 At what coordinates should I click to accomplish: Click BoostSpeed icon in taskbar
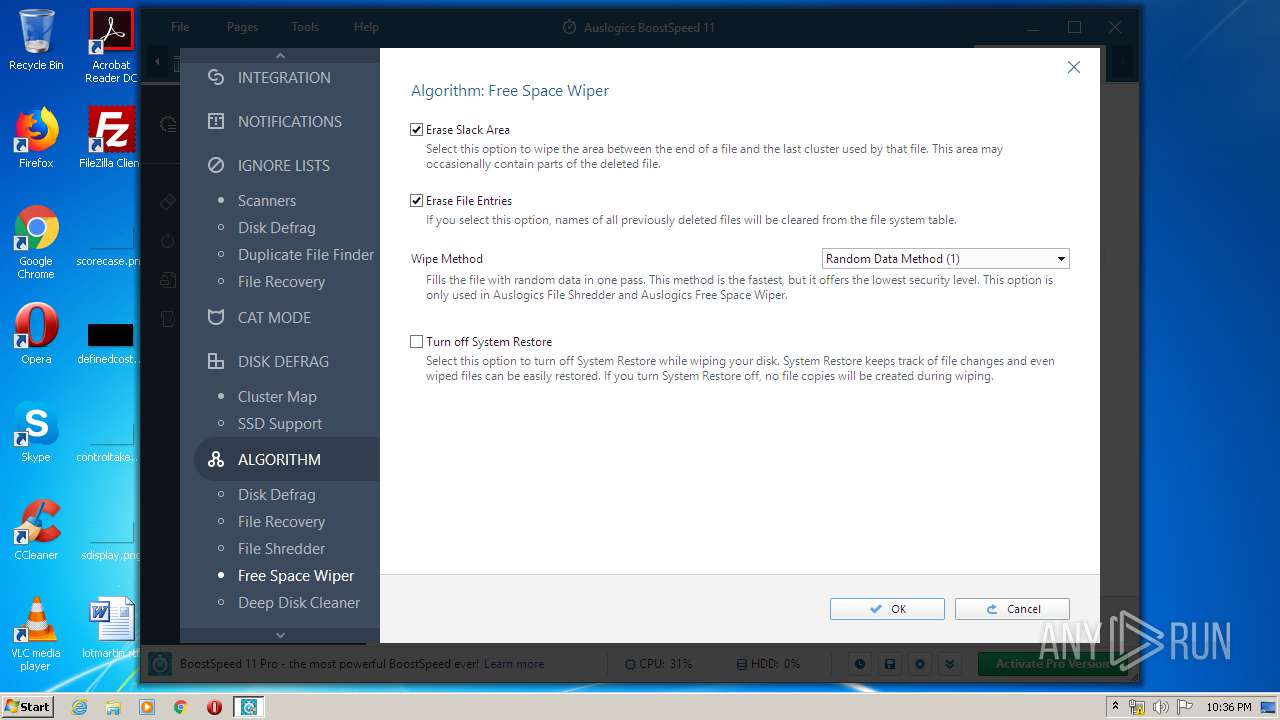(248, 707)
